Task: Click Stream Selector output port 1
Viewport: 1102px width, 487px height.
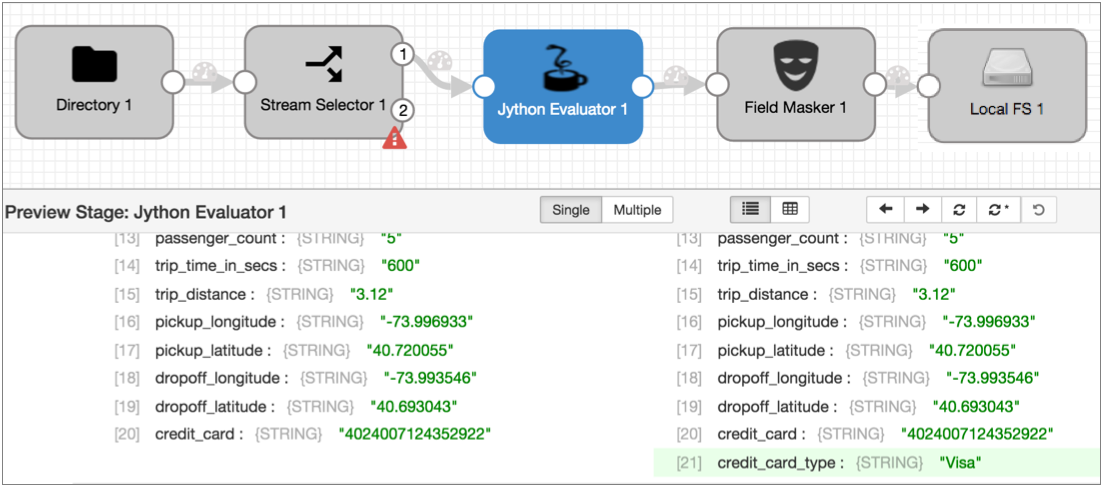Action: pos(402,55)
